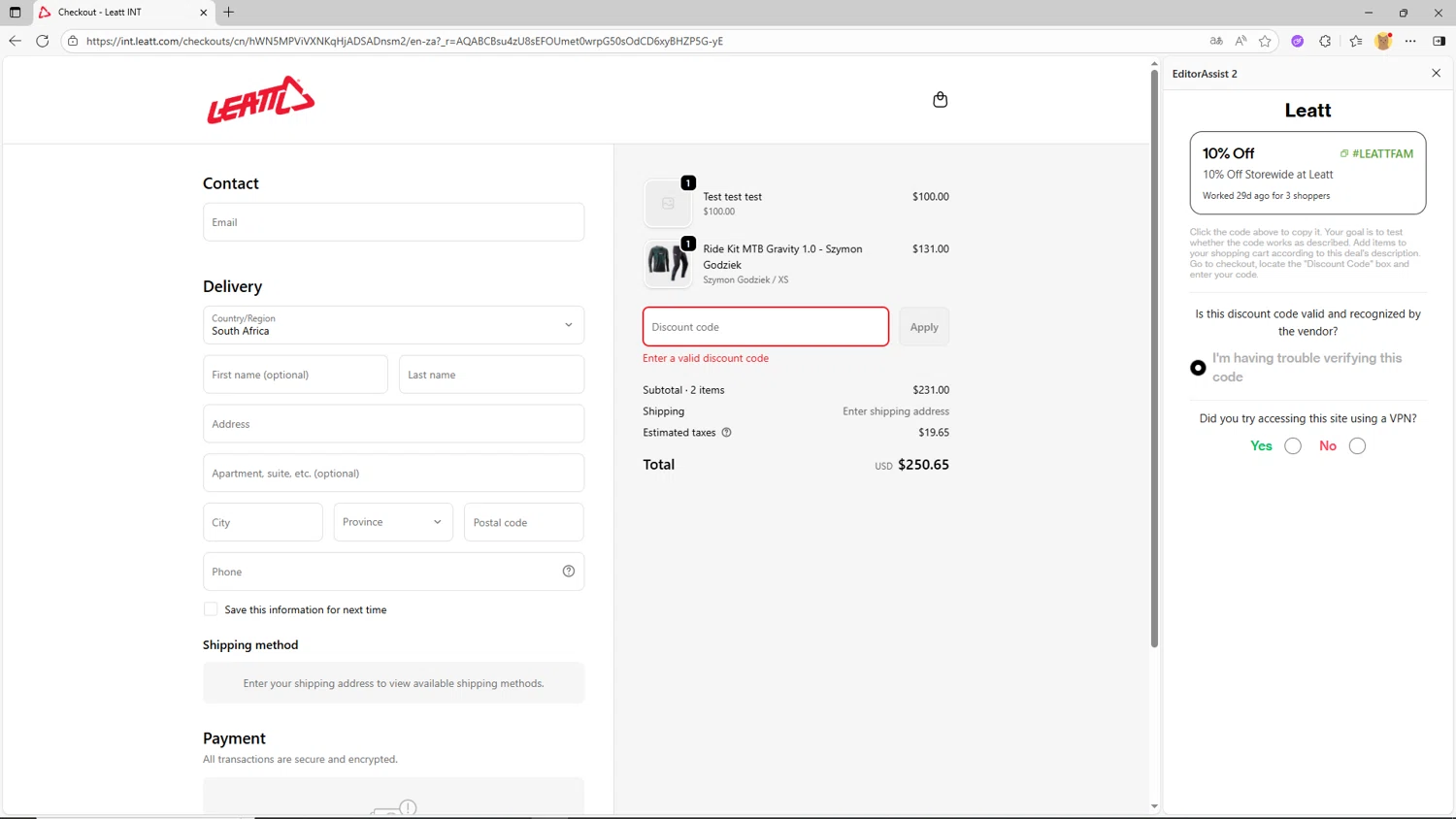Click the Address field
Viewport: 1456px width, 819px height.
(393, 424)
